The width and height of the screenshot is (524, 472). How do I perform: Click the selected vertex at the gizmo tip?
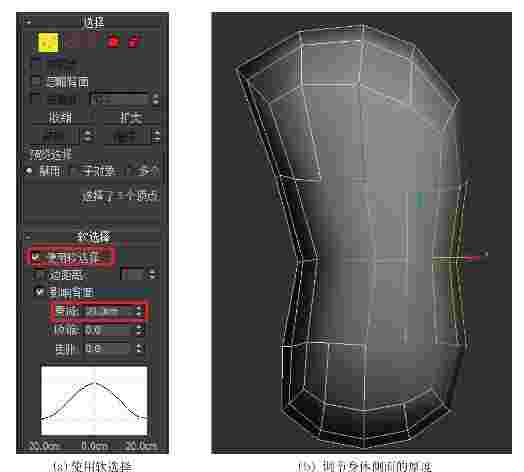[486, 254]
